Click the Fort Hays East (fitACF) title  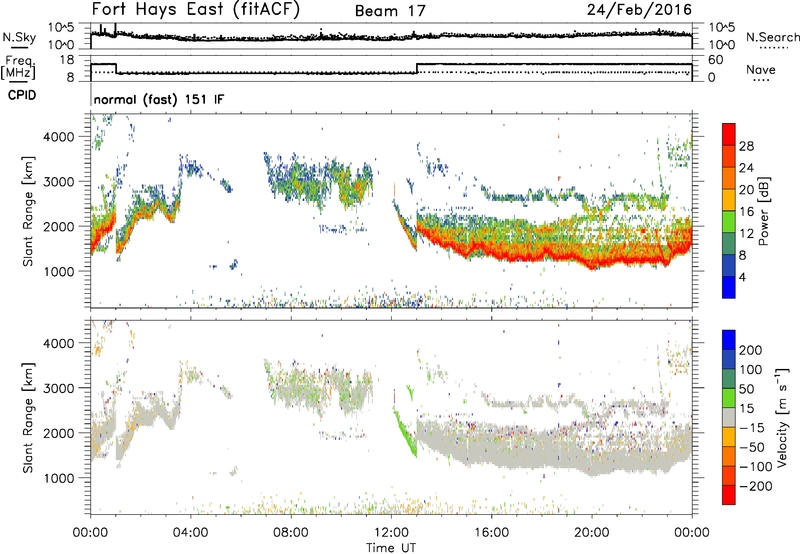click(196, 10)
